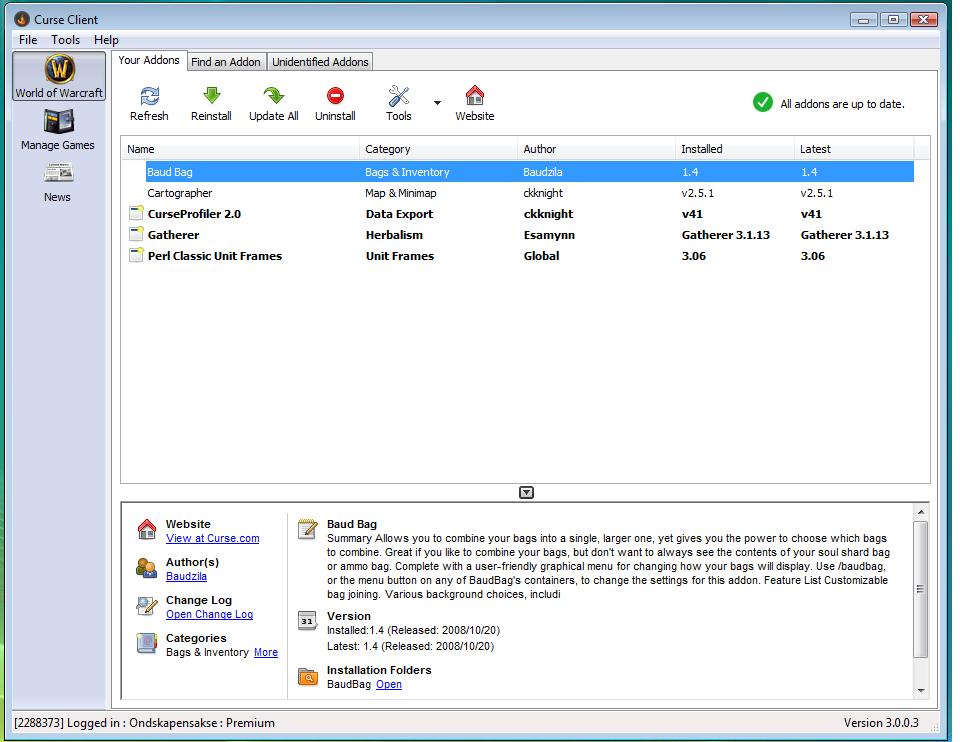Click Unit Frames category cell
Viewport: 960px width, 742px height.
tap(400, 255)
